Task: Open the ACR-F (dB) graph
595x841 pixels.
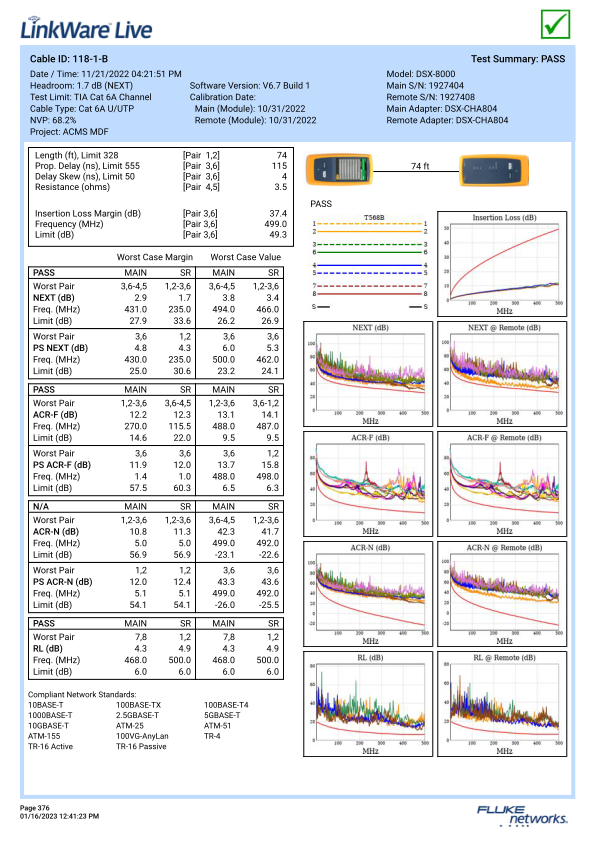Action: (x=368, y=484)
